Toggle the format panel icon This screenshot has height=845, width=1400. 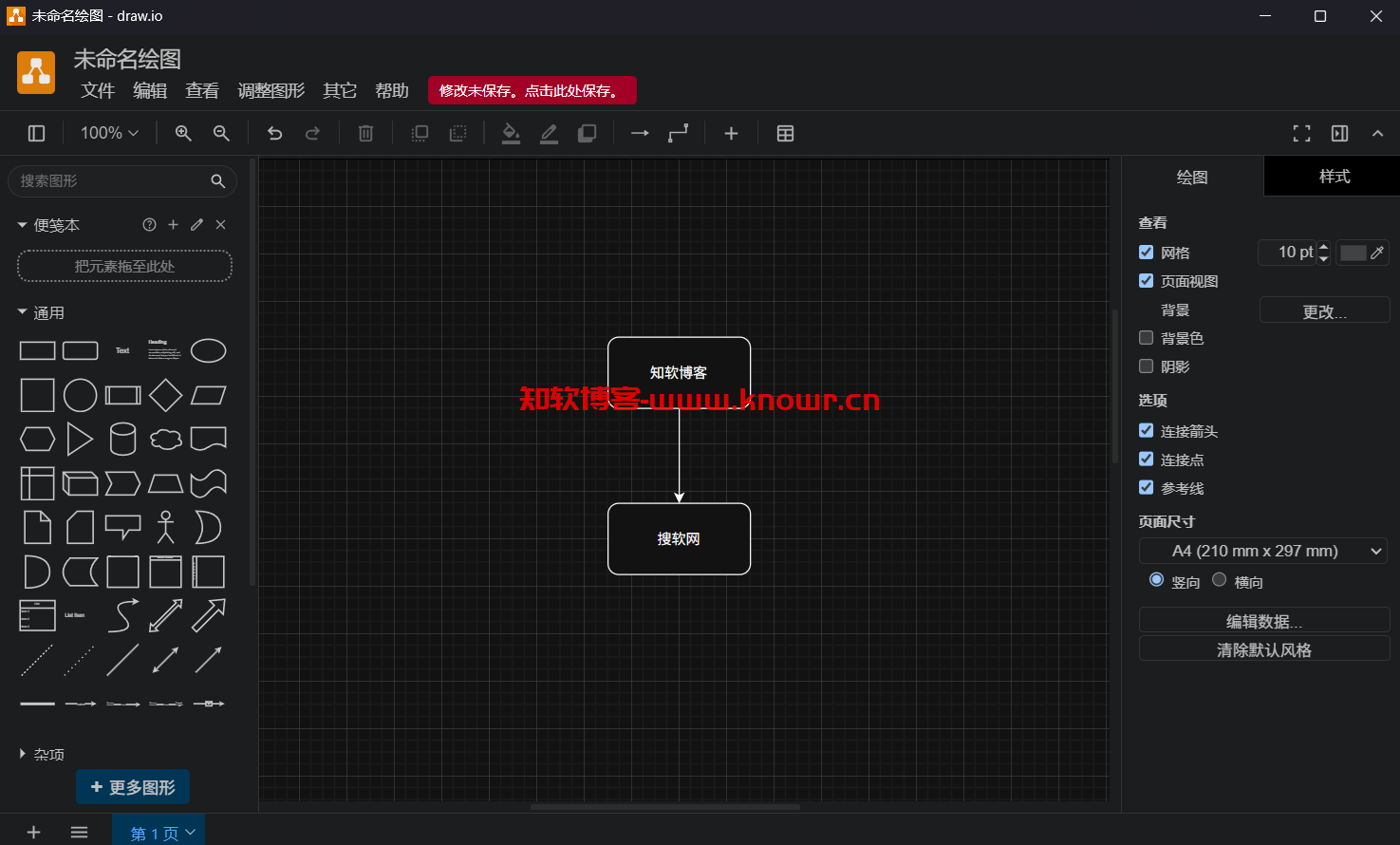point(1339,134)
